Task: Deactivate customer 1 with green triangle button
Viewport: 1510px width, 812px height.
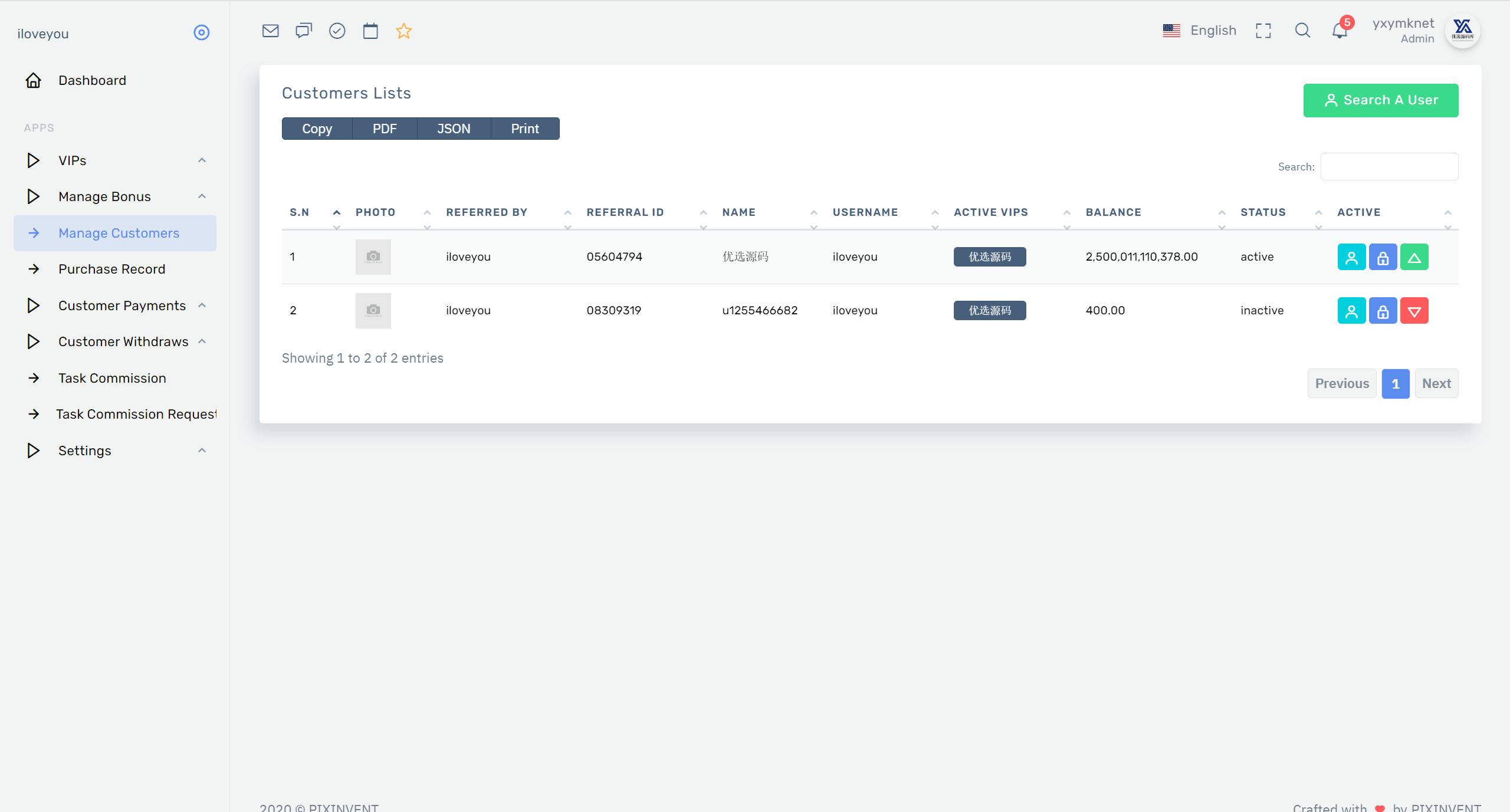Action: (1414, 257)
